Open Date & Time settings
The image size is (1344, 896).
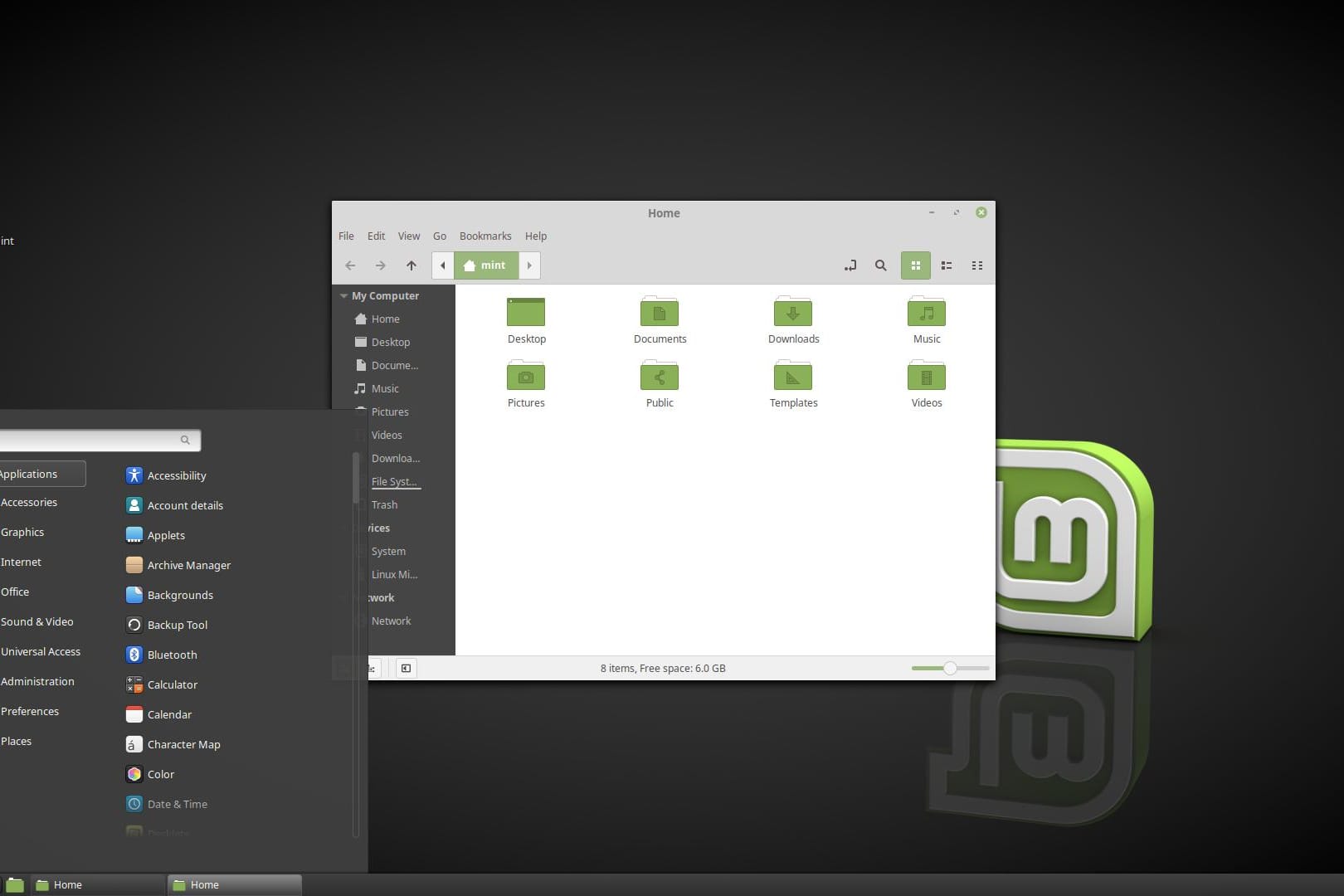[x=167, y=804]
